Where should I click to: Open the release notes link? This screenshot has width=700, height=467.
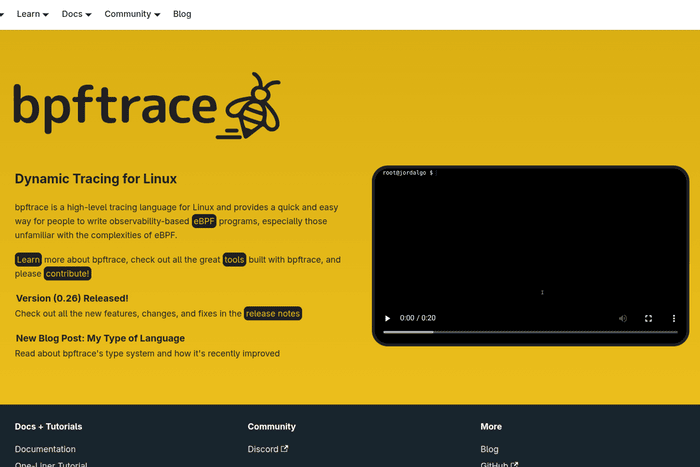coord(273,313)
